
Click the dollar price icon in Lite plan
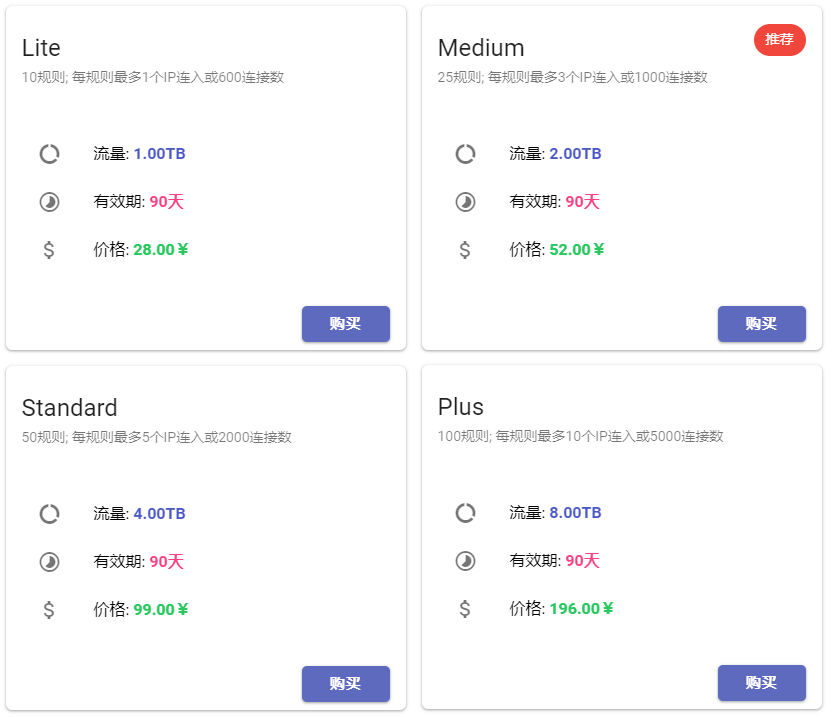click(49, 249)
